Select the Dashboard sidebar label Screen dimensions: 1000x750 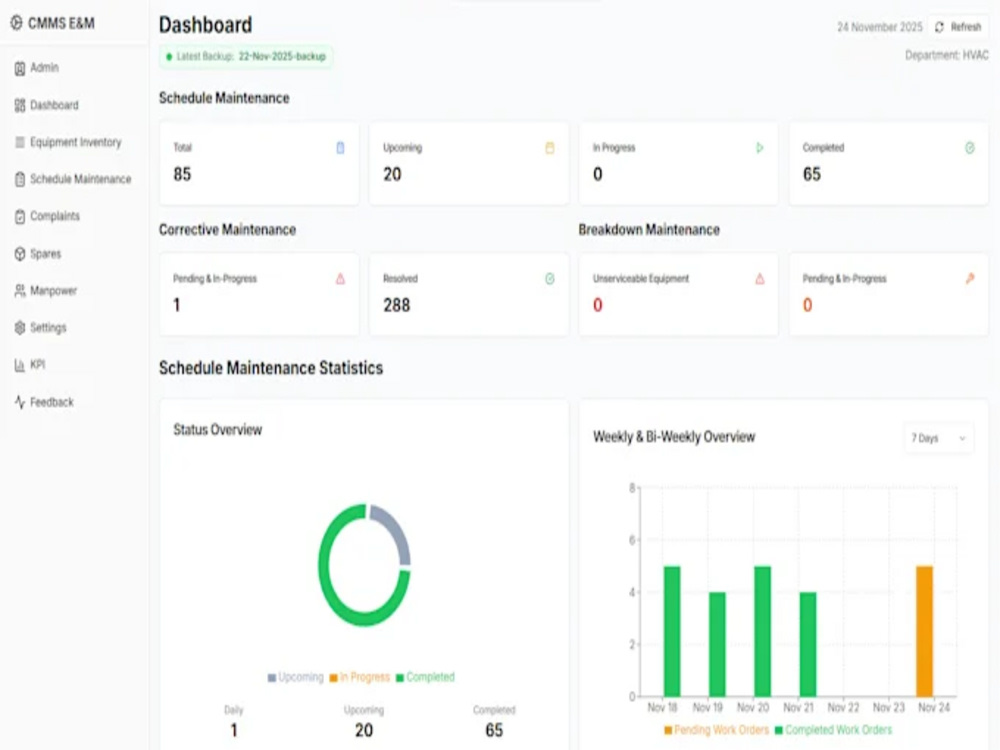(x=54, y=105)
